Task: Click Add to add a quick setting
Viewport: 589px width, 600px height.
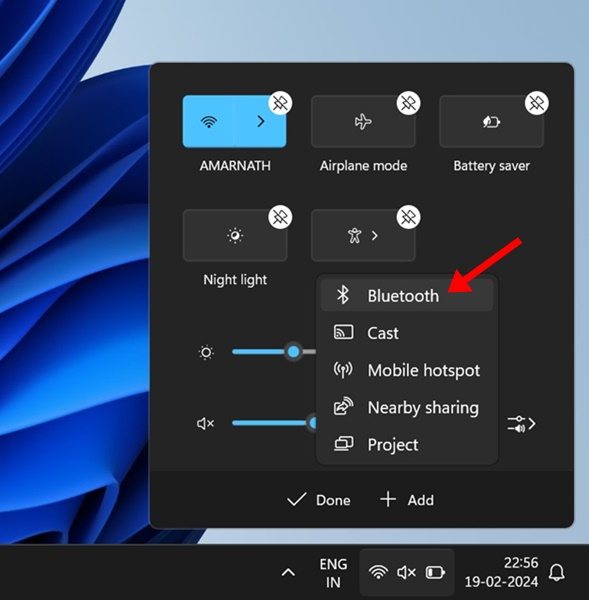Action: pyautogui.click(x=407, y=500)
